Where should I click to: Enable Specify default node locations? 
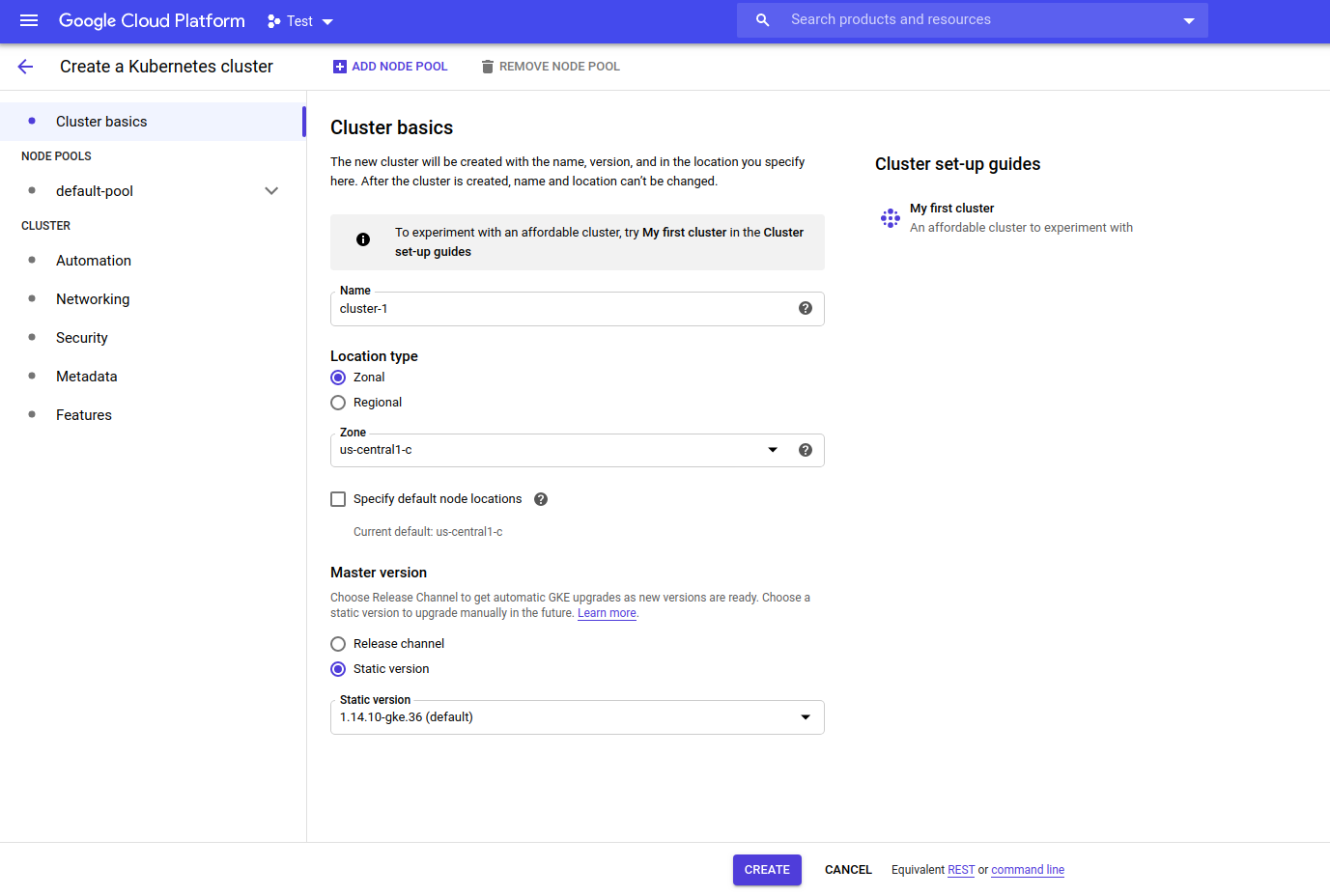click(338, 498)
